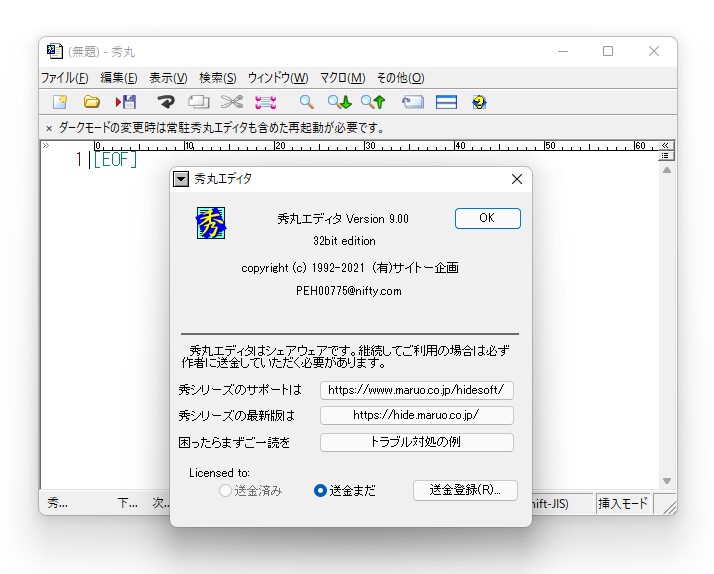Click the split window toolbar icon

[x=446, y=102]
